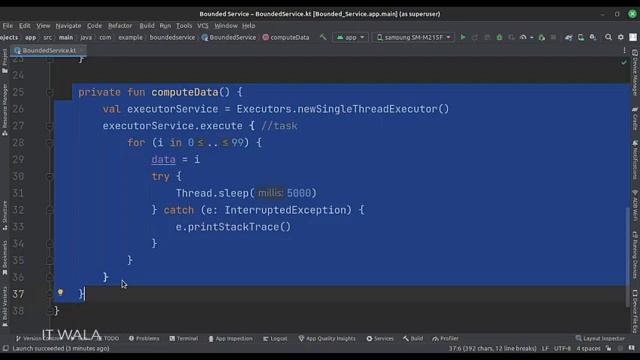Screen dimensions: 640x360
Task: Toggle the read-only lock icon in status bar
Action: [x=609, y=349]
